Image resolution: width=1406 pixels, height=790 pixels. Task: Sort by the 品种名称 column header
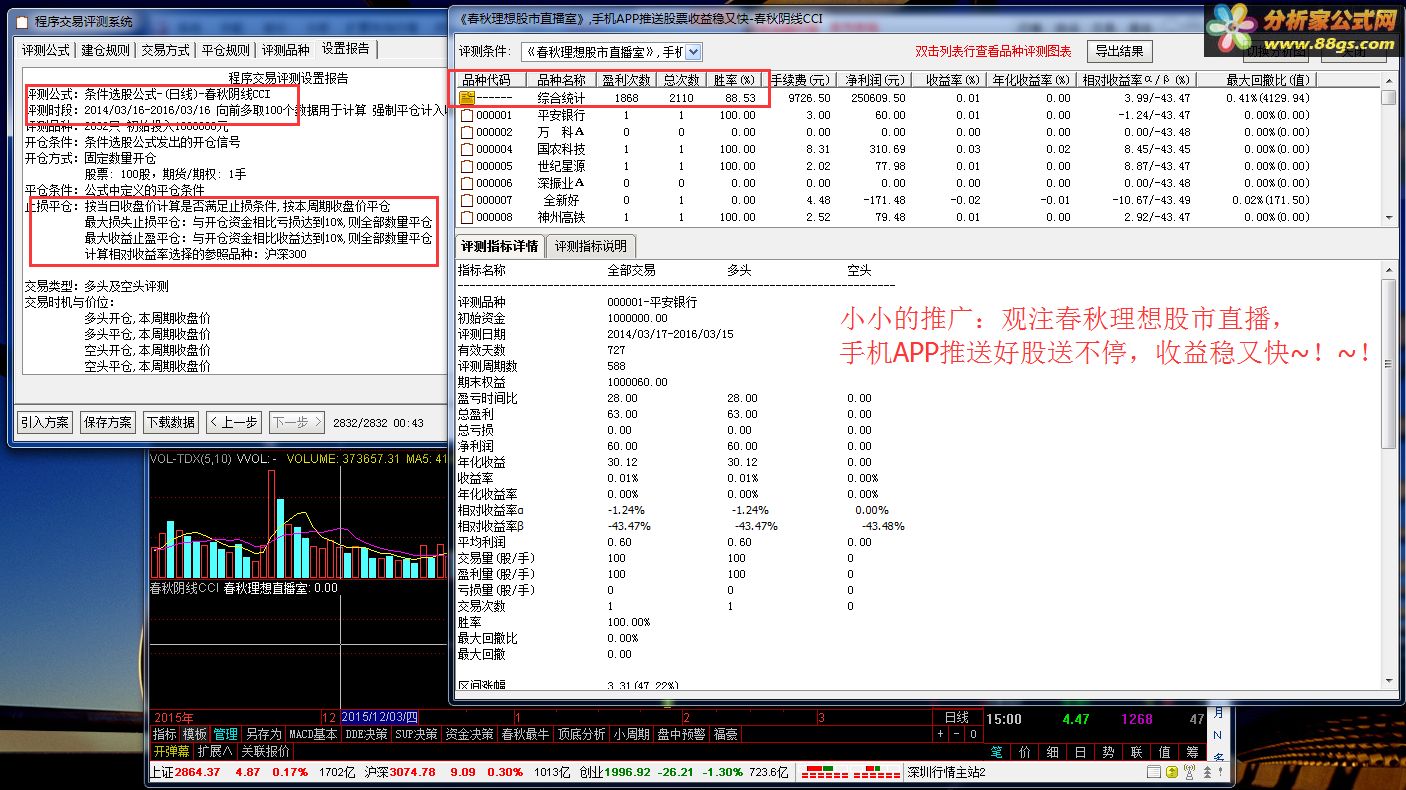coord(561,80)
